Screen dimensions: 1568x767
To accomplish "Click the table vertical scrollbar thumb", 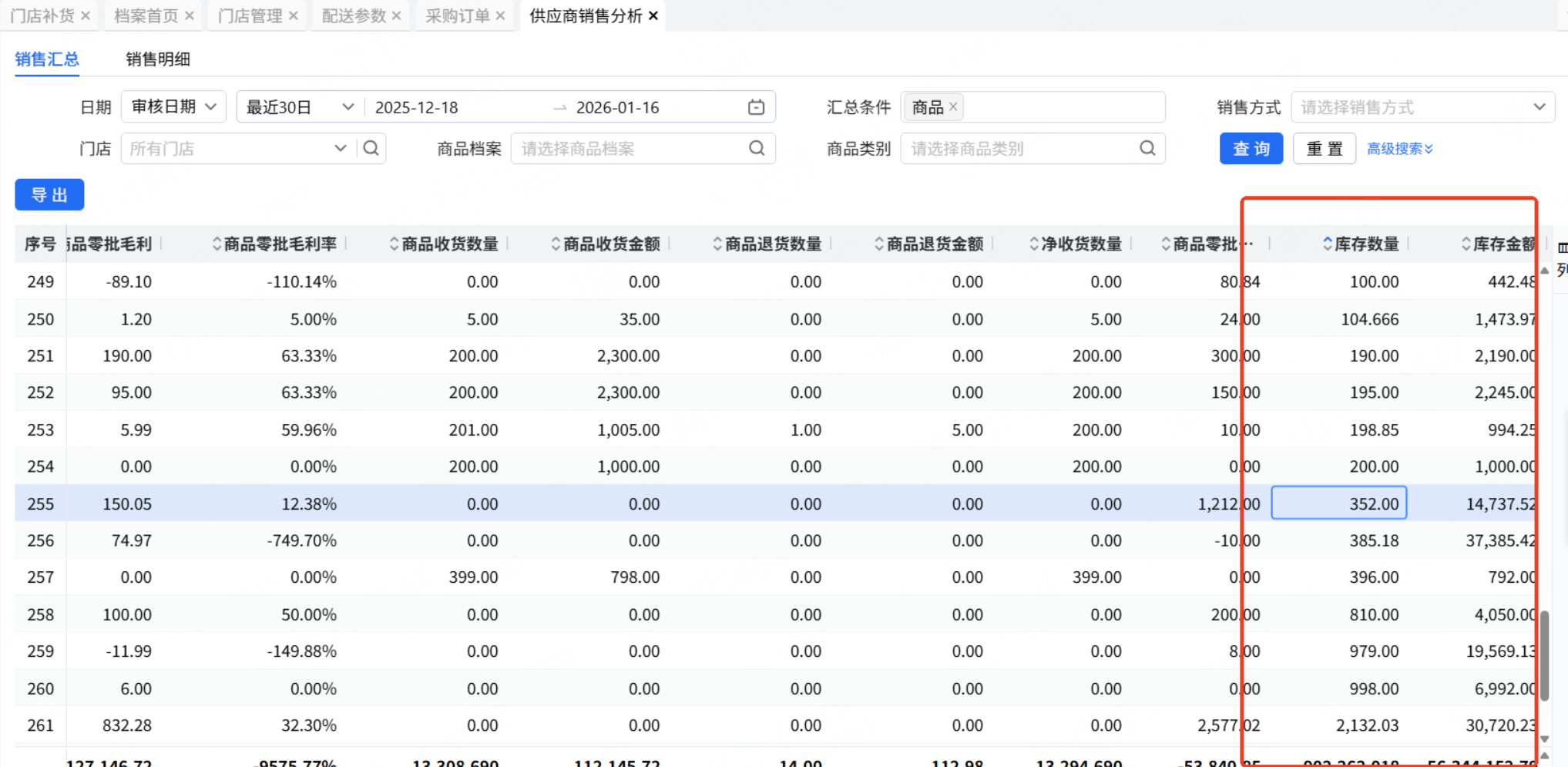I will [1544, 655].
